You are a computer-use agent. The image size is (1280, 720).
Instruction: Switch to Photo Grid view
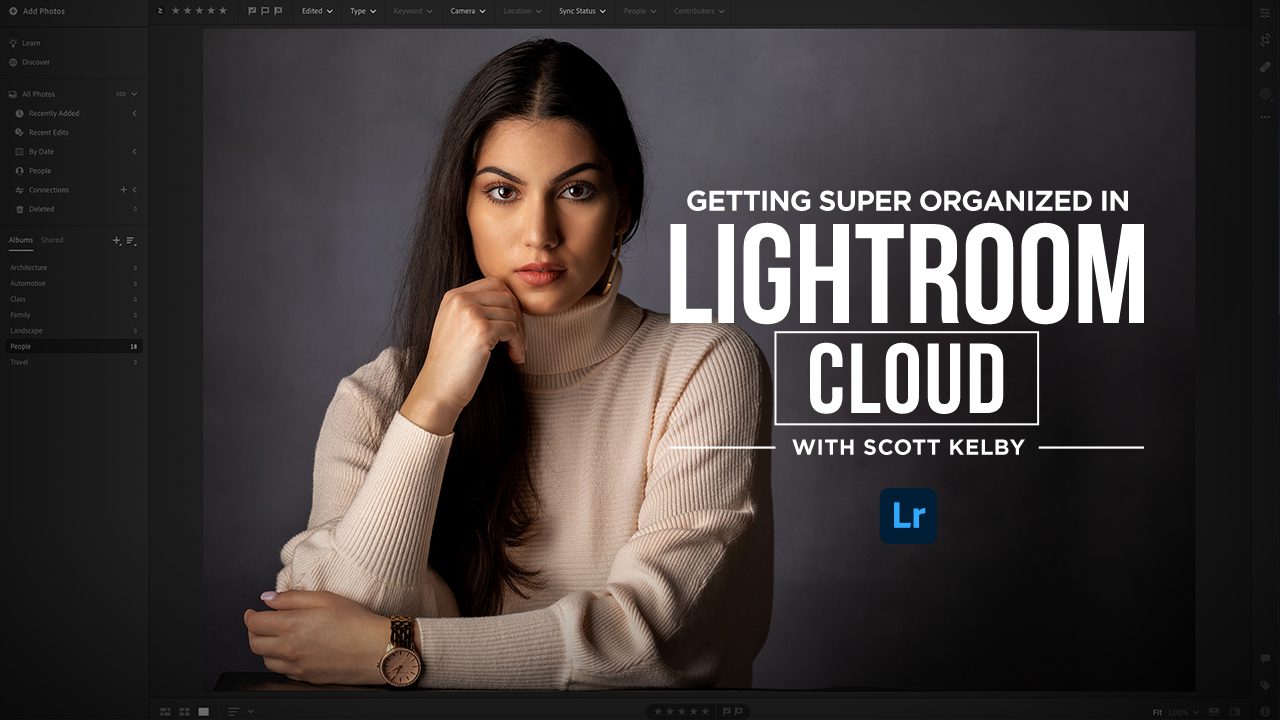[165, 711]
